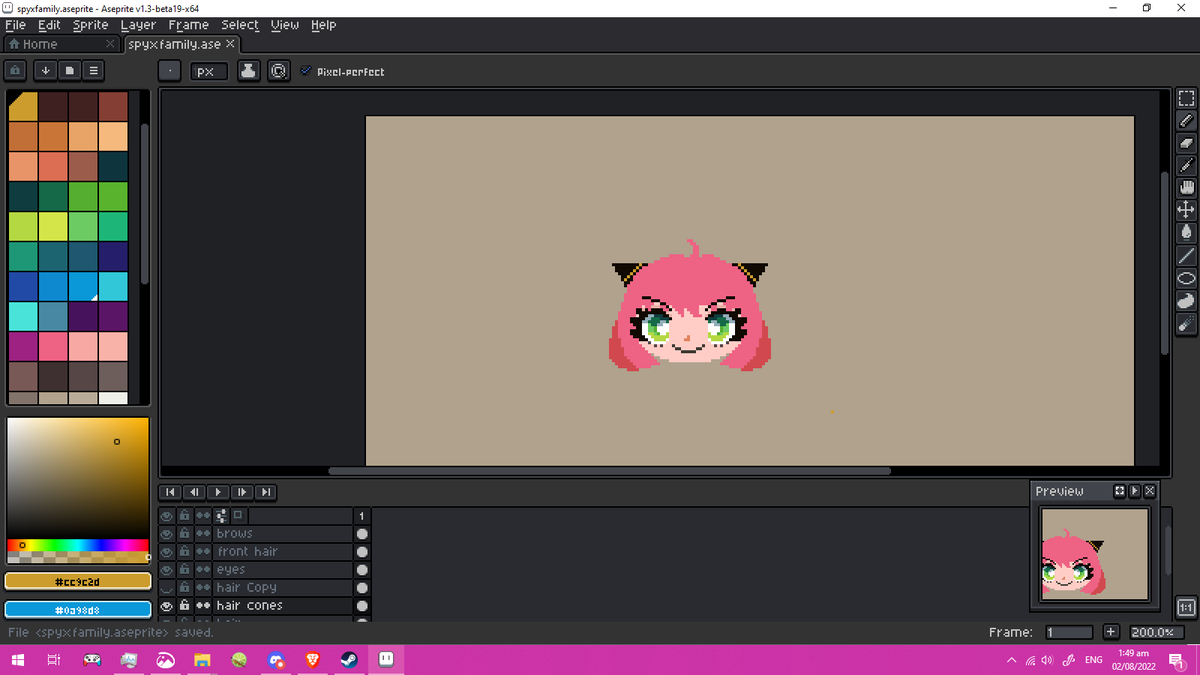This screenshot has height=675, width=1200.
Task: Click foreground color #cc9c2d button
Action: pyautogui.click(x=78, y=581)
